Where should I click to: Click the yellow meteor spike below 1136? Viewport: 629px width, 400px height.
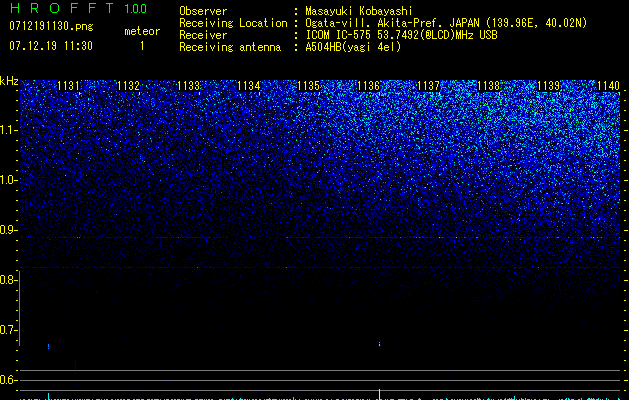[379, 394]
